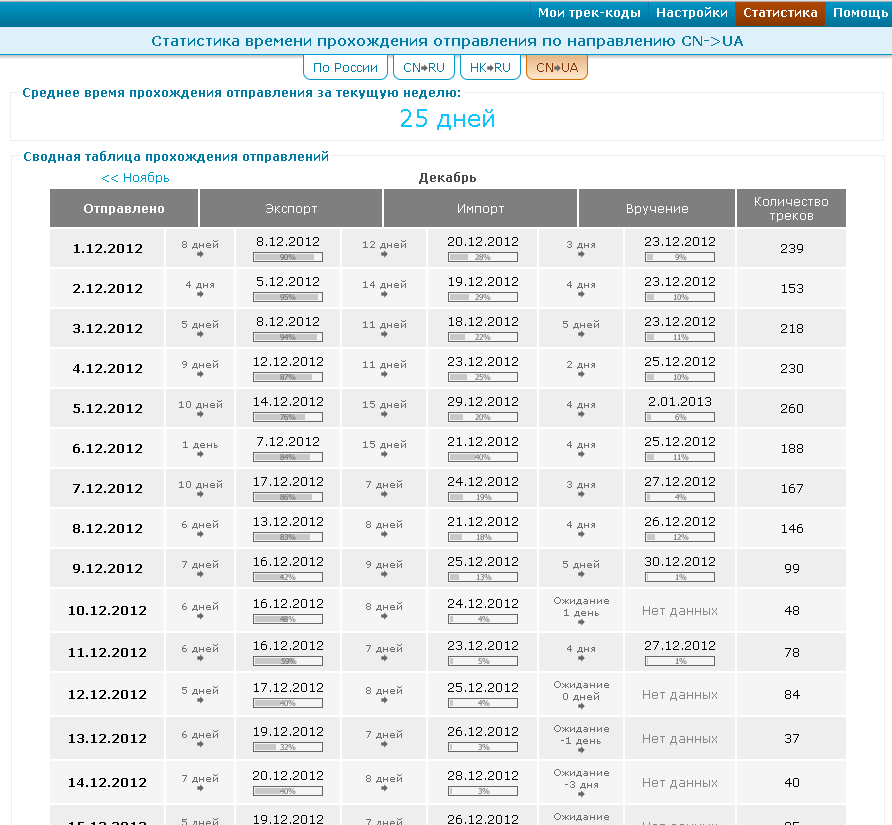Click import date 28.12.2012
The height and width of the screenshot is (825, 892).
coord(483,776)
